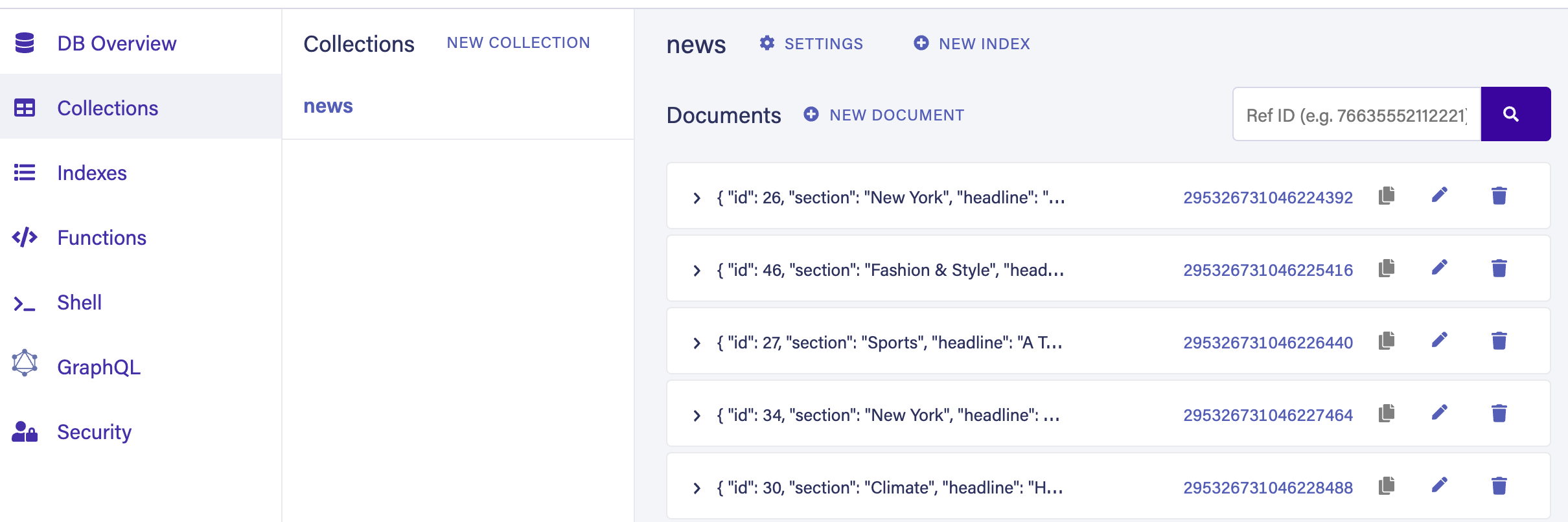Click the NEW COLLECTION button
The height and width of the screenshot is (522, 1568).
point(518,43)
